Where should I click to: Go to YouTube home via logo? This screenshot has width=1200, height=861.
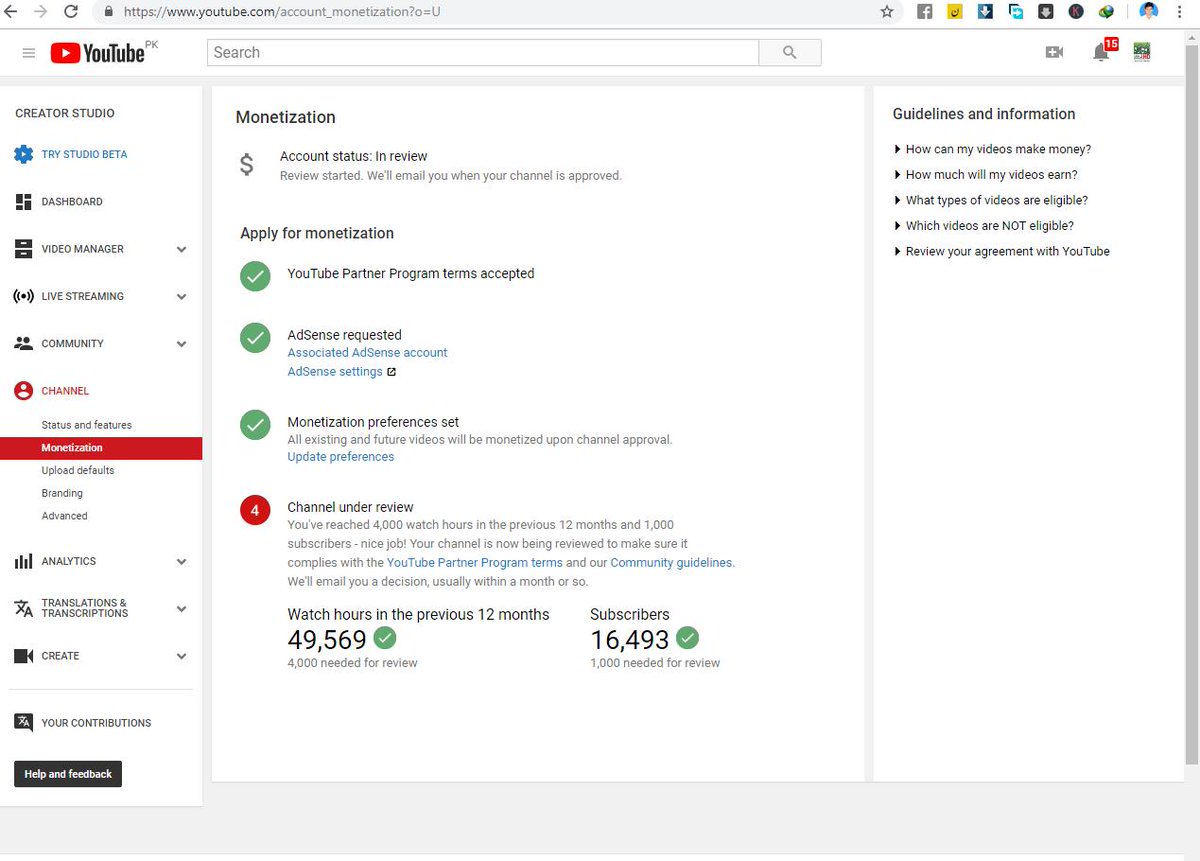coord(97,53)
